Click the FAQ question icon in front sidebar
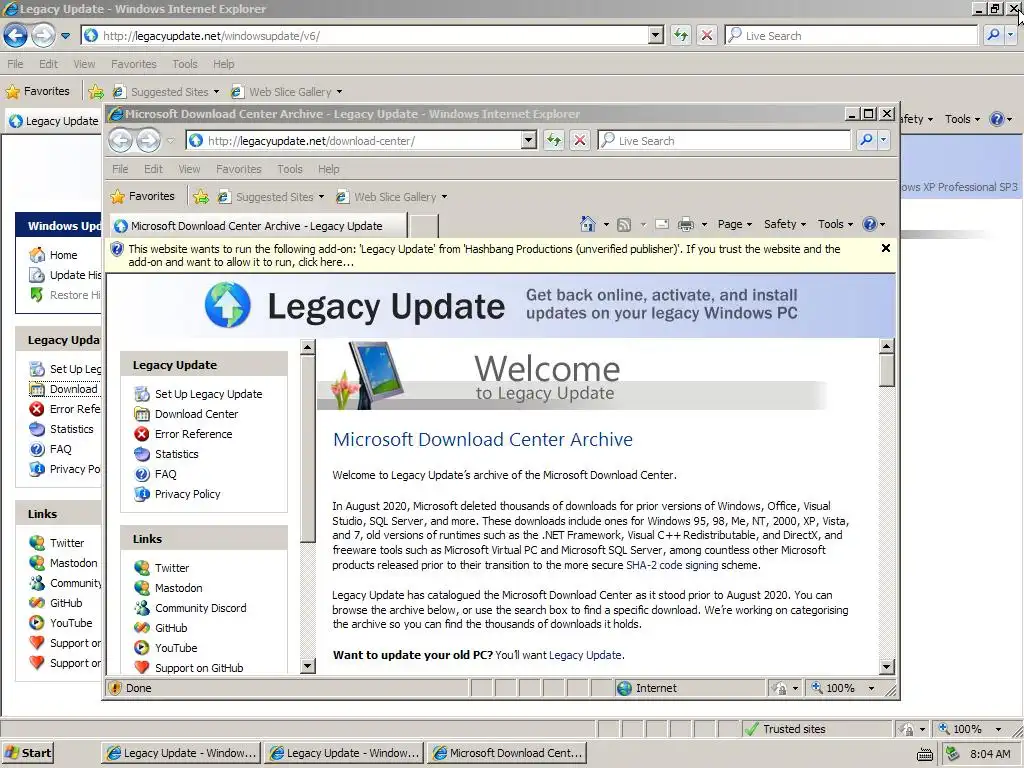Image resolution: width=1024 pixels, height=768 pixels. (x=142, y=474)
